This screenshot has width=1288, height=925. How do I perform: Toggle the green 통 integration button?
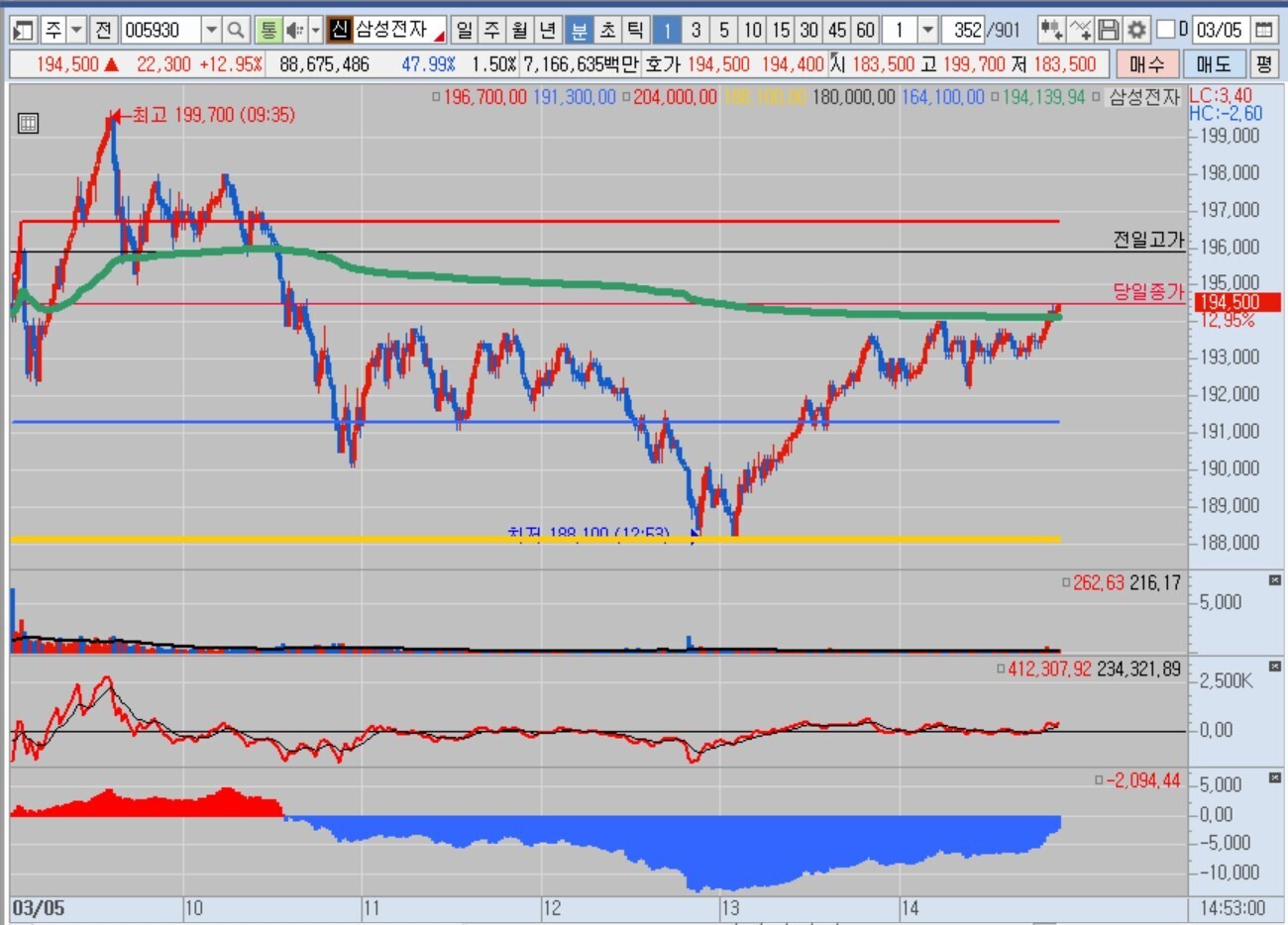268,31
